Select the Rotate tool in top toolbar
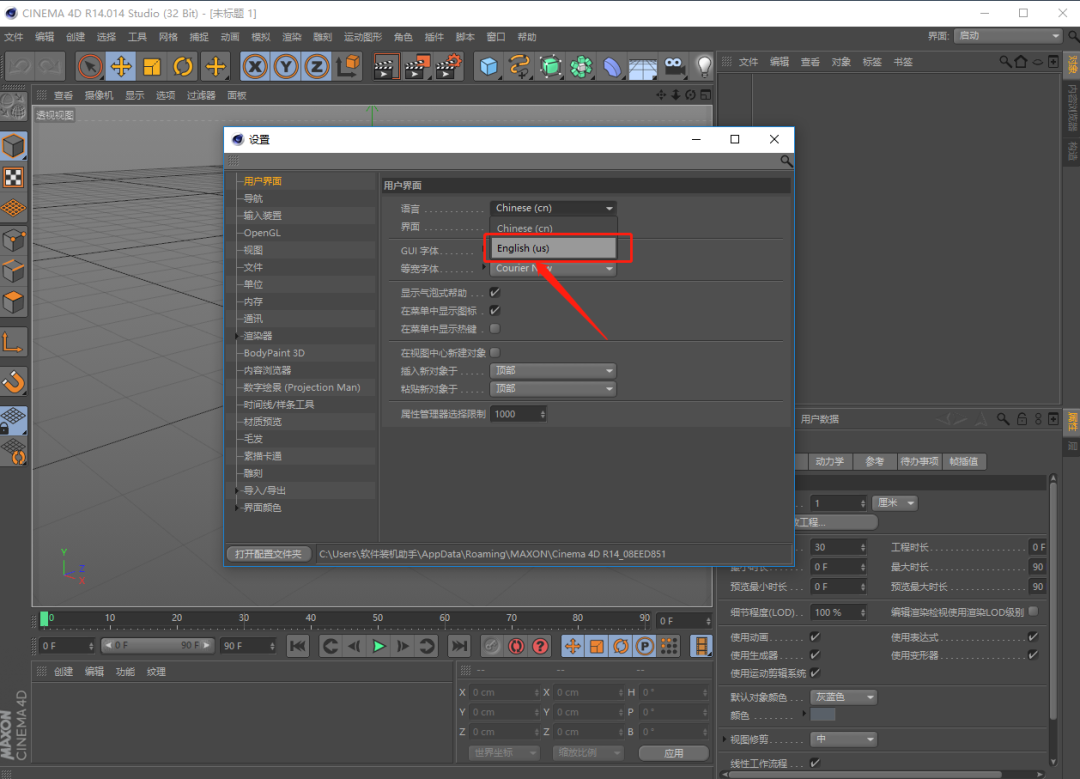The image size is (1080, 779). click(183, 67)
